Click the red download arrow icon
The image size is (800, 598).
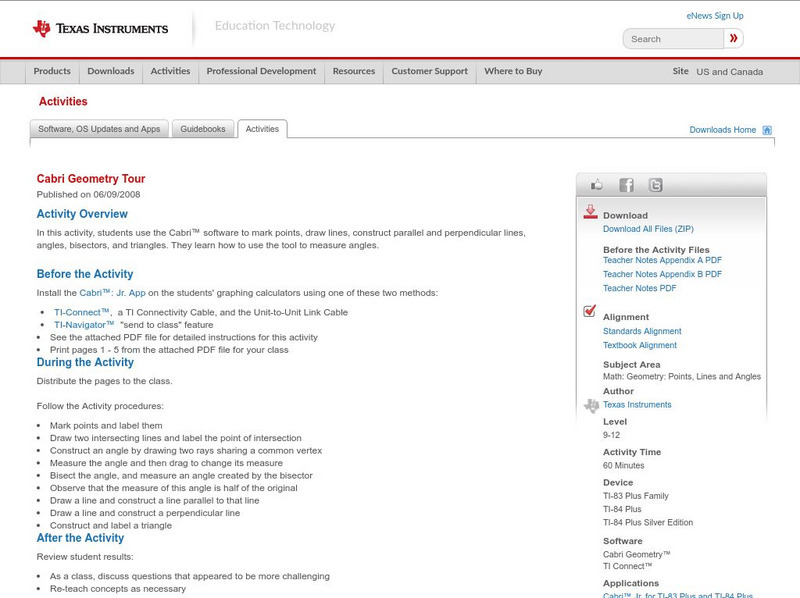590,212
